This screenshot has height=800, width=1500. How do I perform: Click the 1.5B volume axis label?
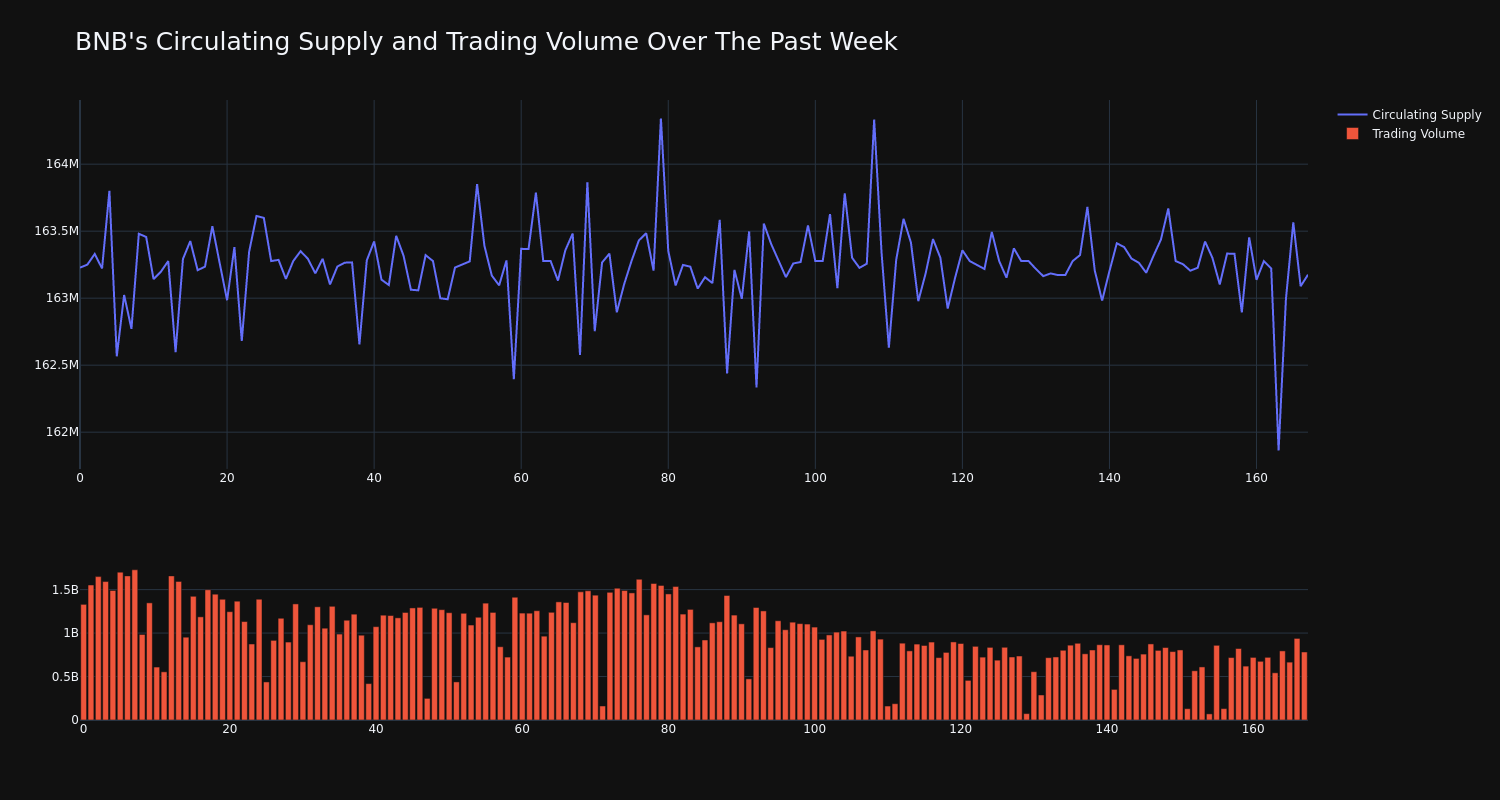tap(65, 590)
